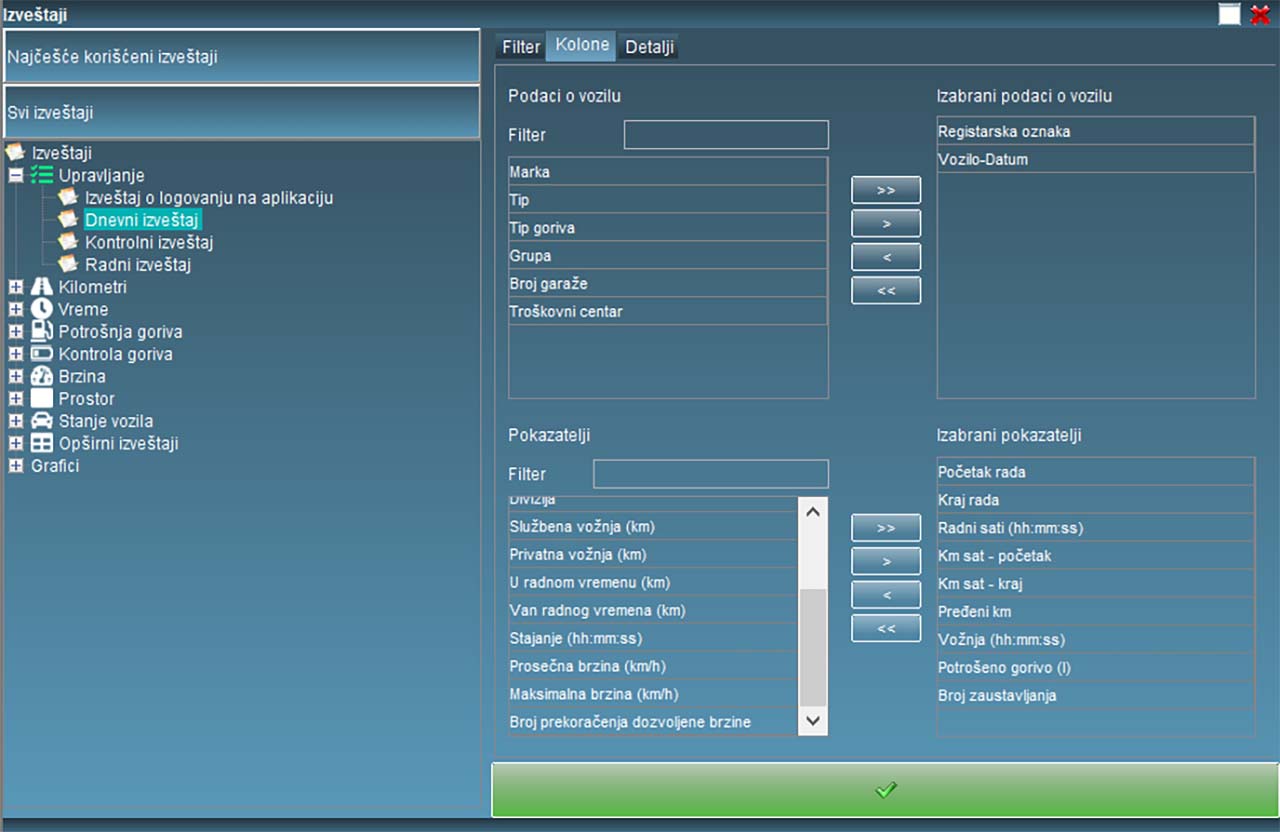Remove all selected indicators with << button
Image resolution: width=1280 pixels, height=832 pixels.
click(x=885, y=629)
